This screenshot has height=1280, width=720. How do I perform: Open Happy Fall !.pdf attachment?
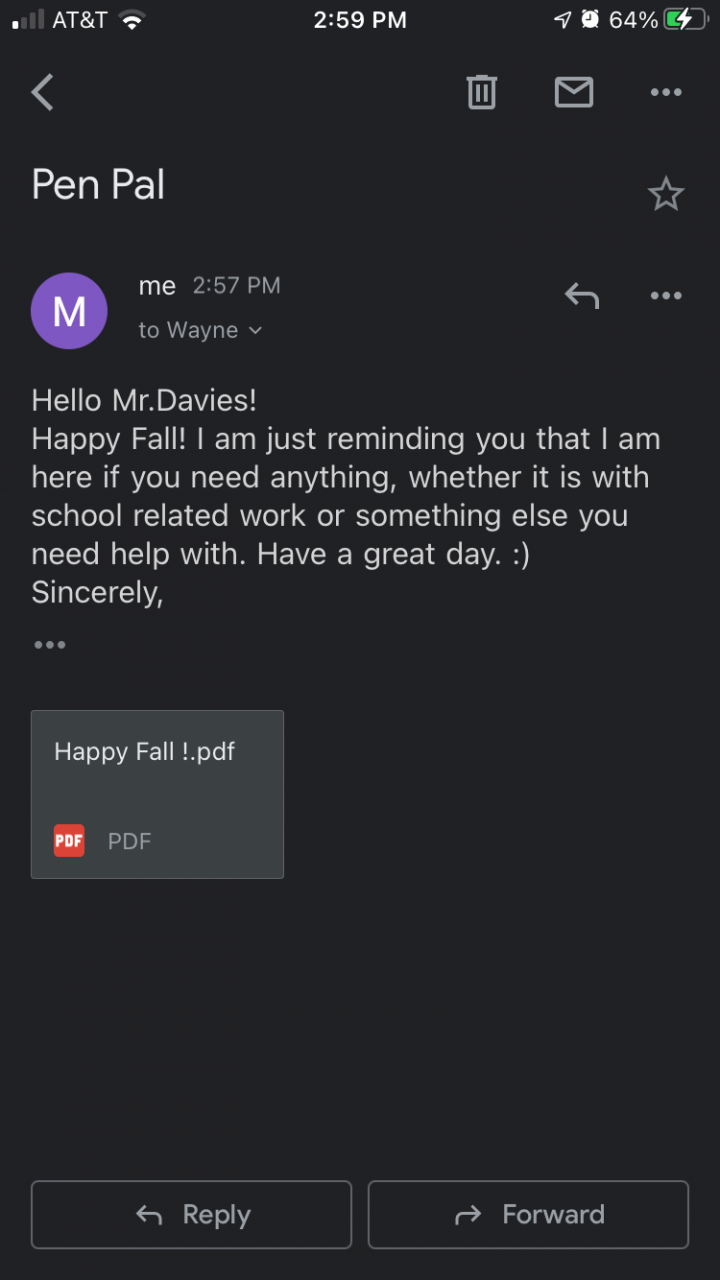(x=157, y=794)
